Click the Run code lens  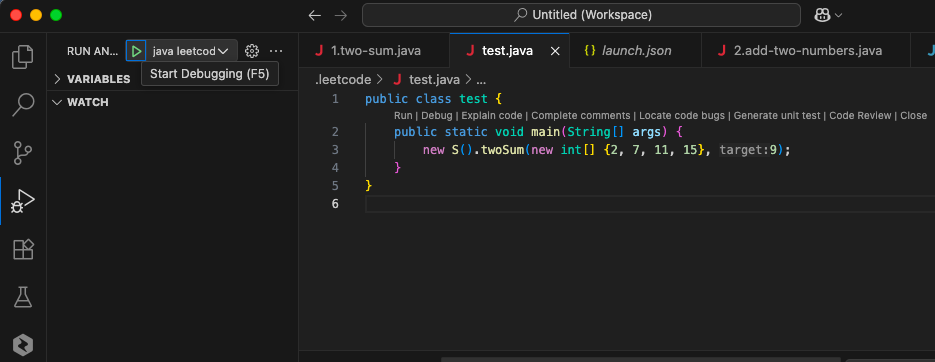[x=403, y=116]
